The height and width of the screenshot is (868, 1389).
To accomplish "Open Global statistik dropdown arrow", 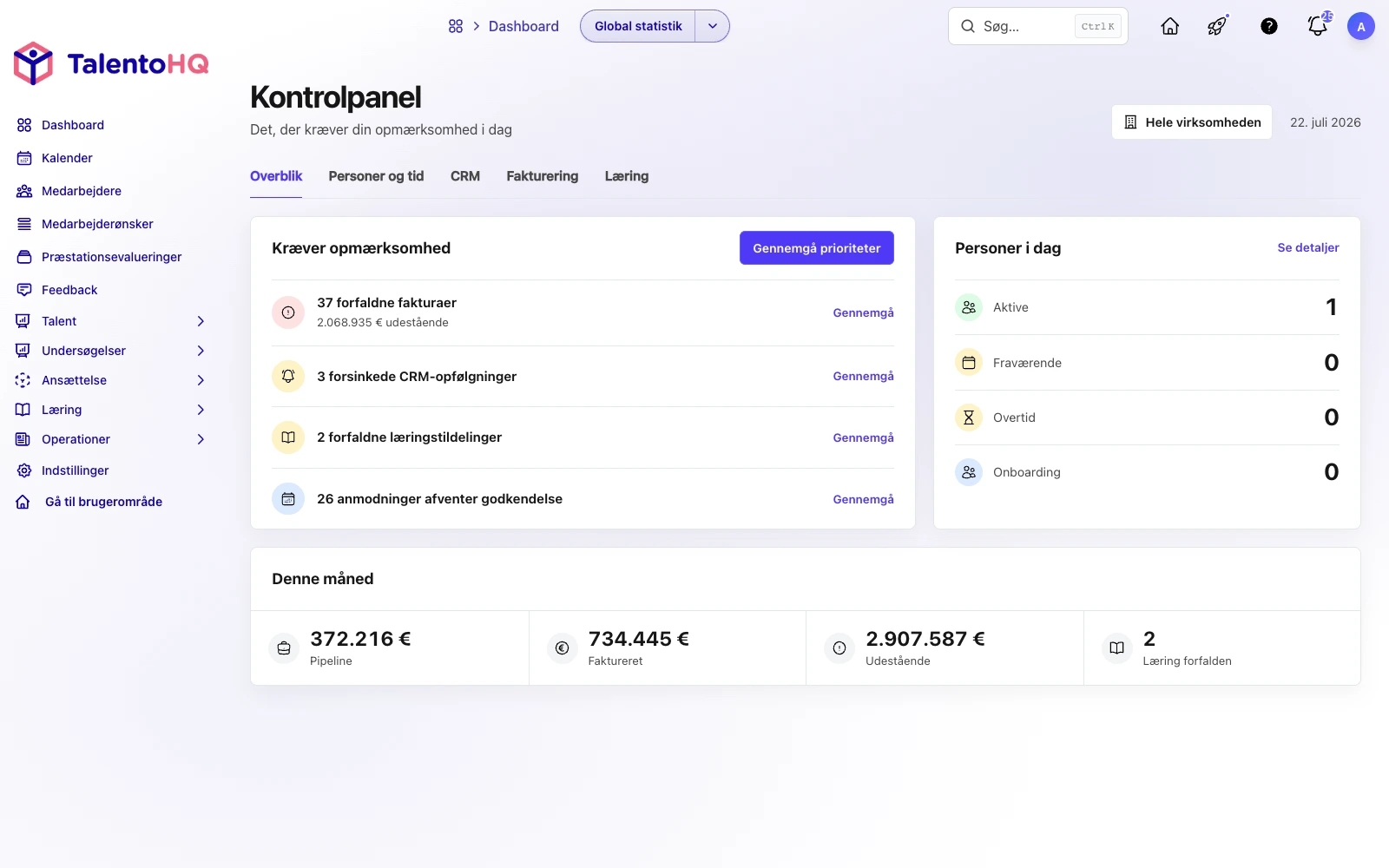I will pos(713,26).
